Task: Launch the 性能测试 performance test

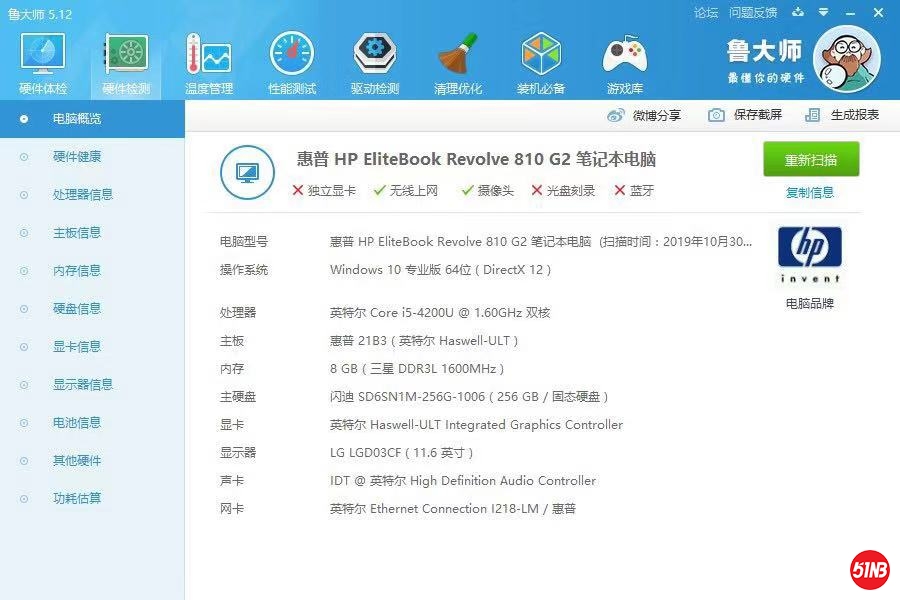Action: pyautogui.click(x=291, y=60)
